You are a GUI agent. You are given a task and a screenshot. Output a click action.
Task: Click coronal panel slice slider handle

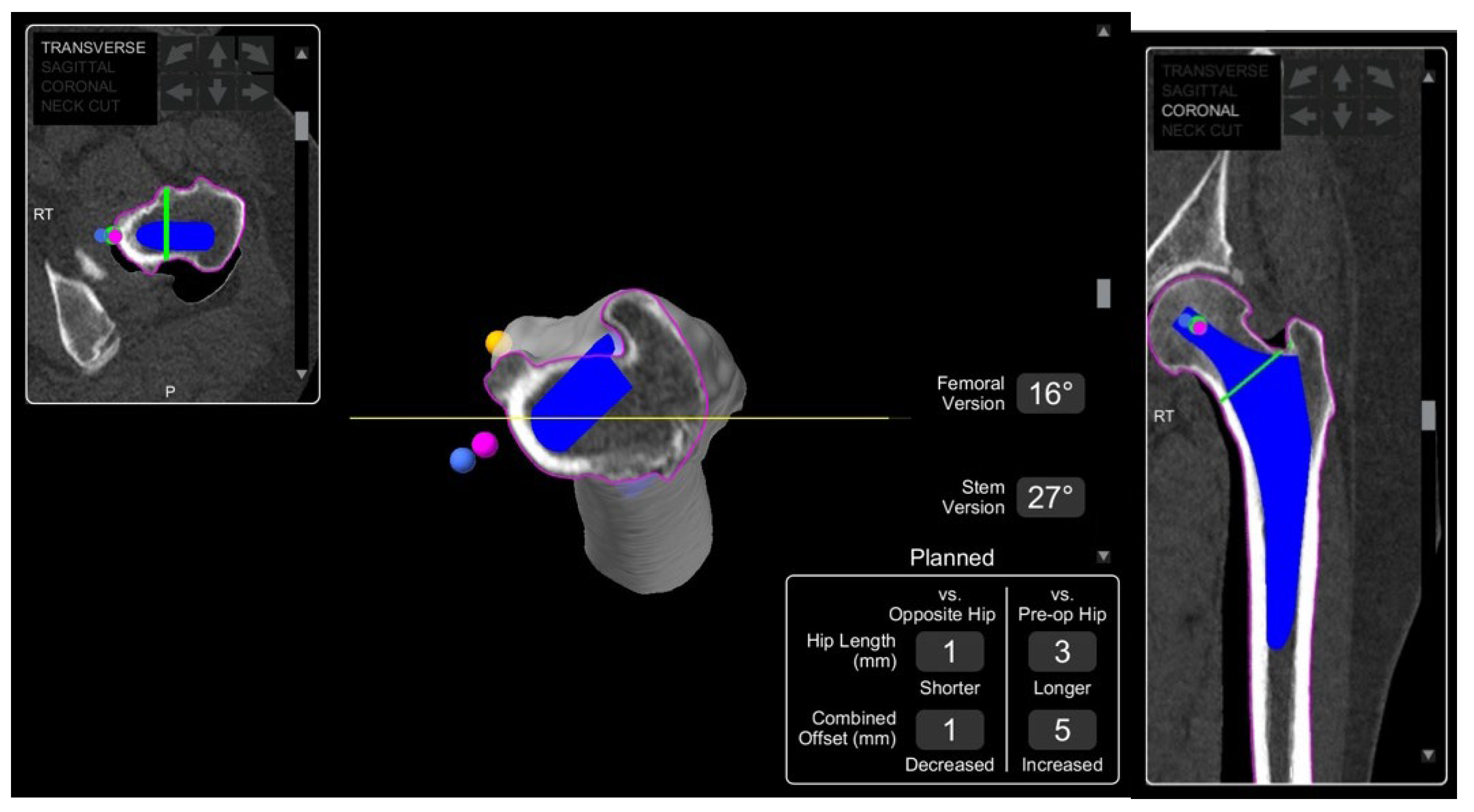coord(1428,415)
